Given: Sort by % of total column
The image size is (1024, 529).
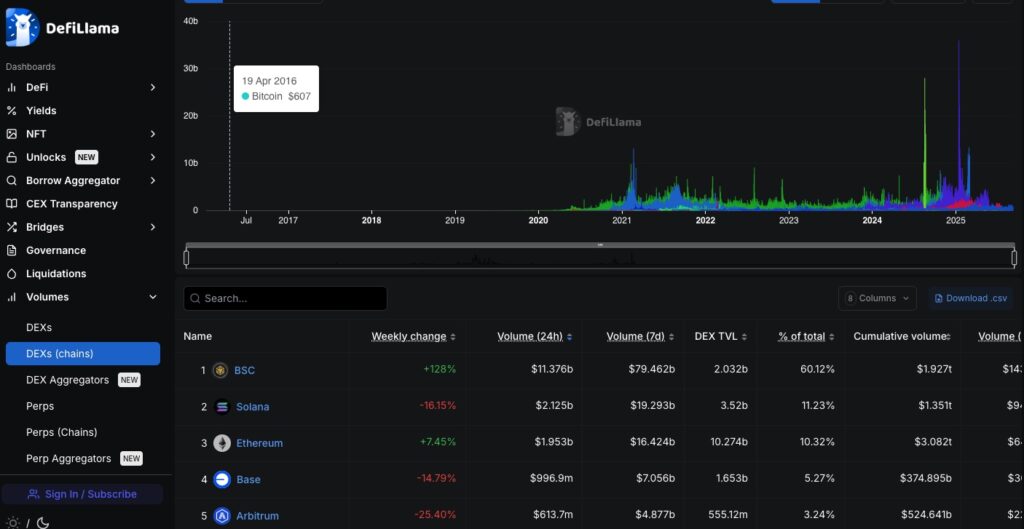Looking at the screenshot, I should click(x=806, y=336).
